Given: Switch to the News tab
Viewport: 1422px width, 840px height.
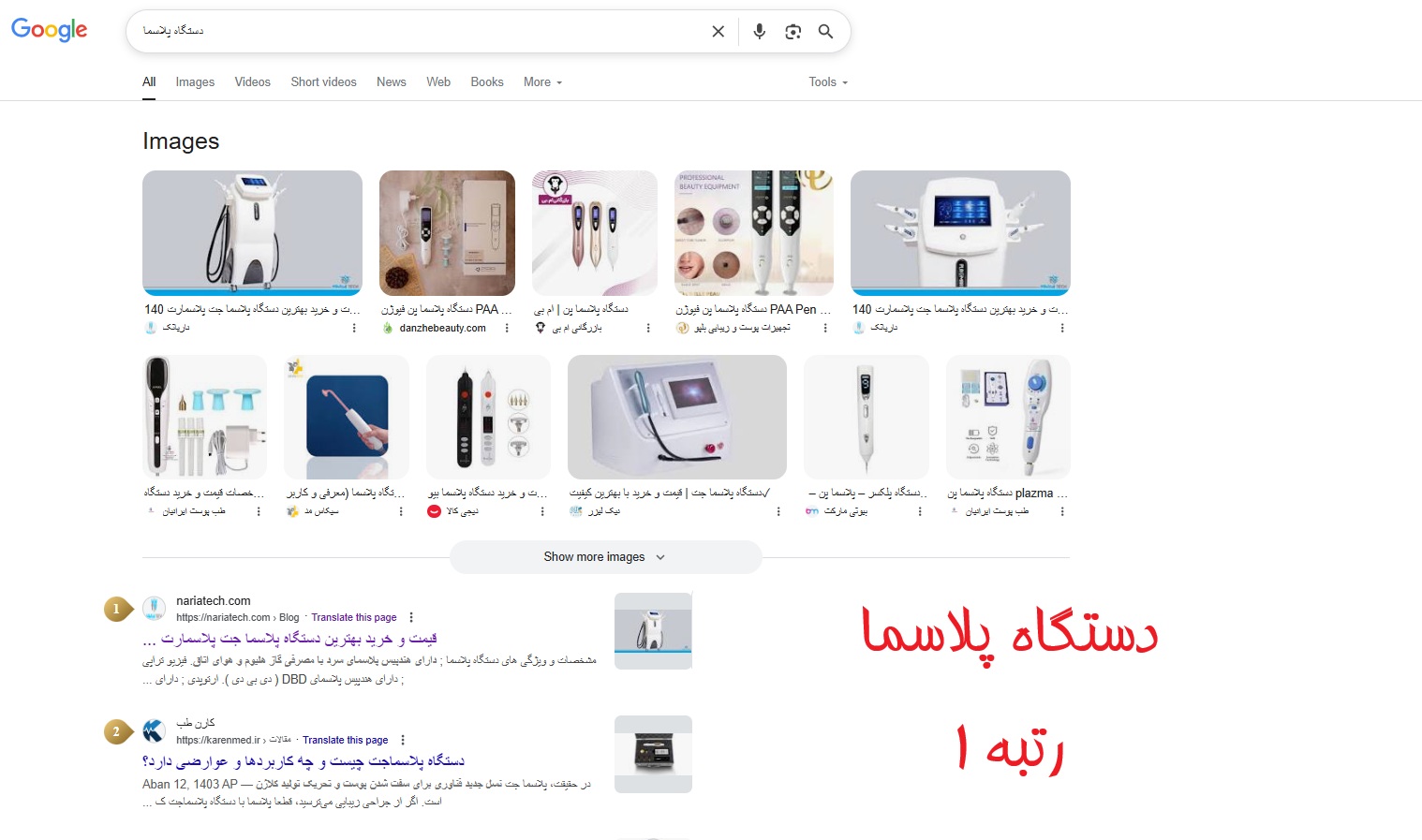Looking at the screenshot, I should pyautogui.click(x=392, y=82).
